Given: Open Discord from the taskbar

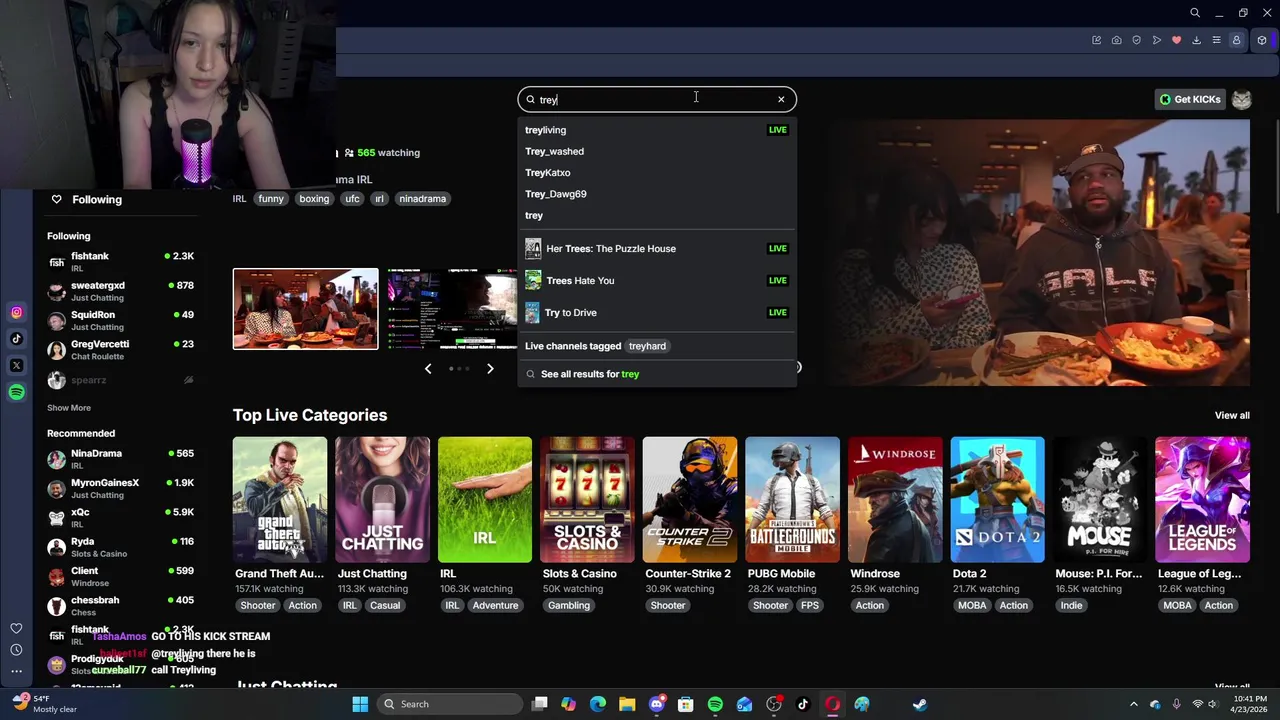Looking at the screenshot, I should point(656,704).
